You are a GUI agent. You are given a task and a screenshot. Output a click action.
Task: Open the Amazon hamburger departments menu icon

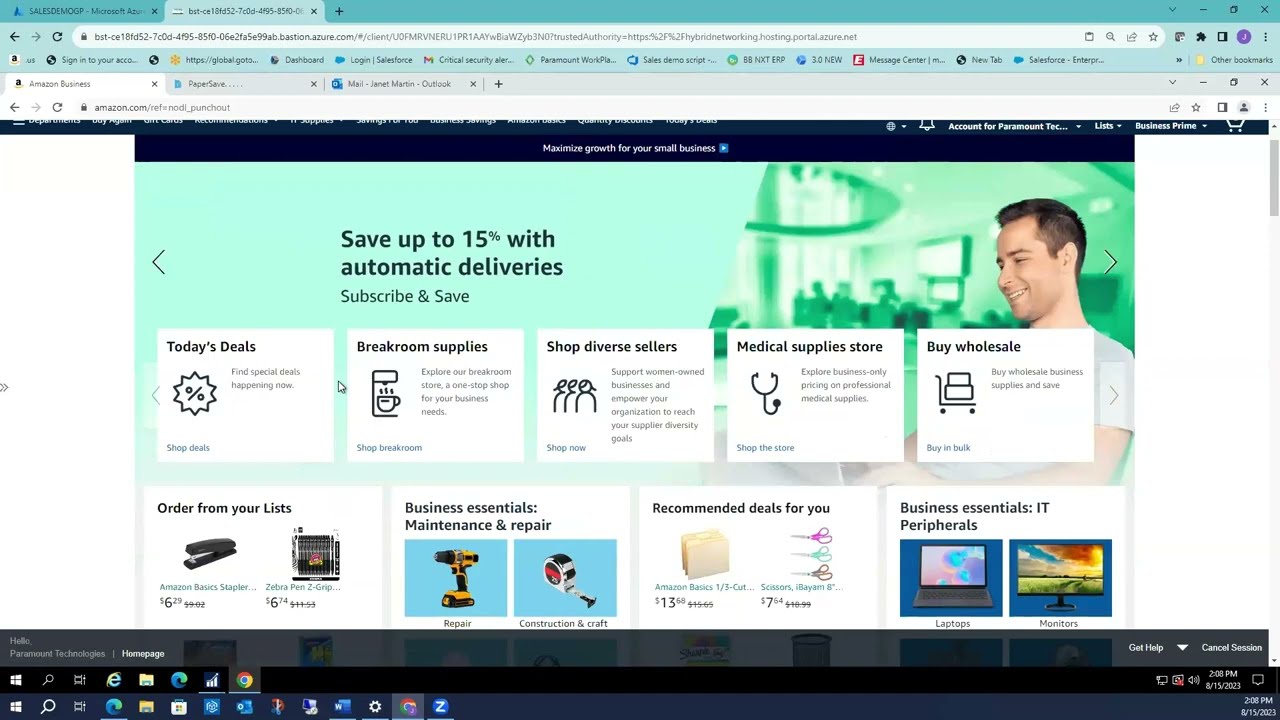coord(18,122)
